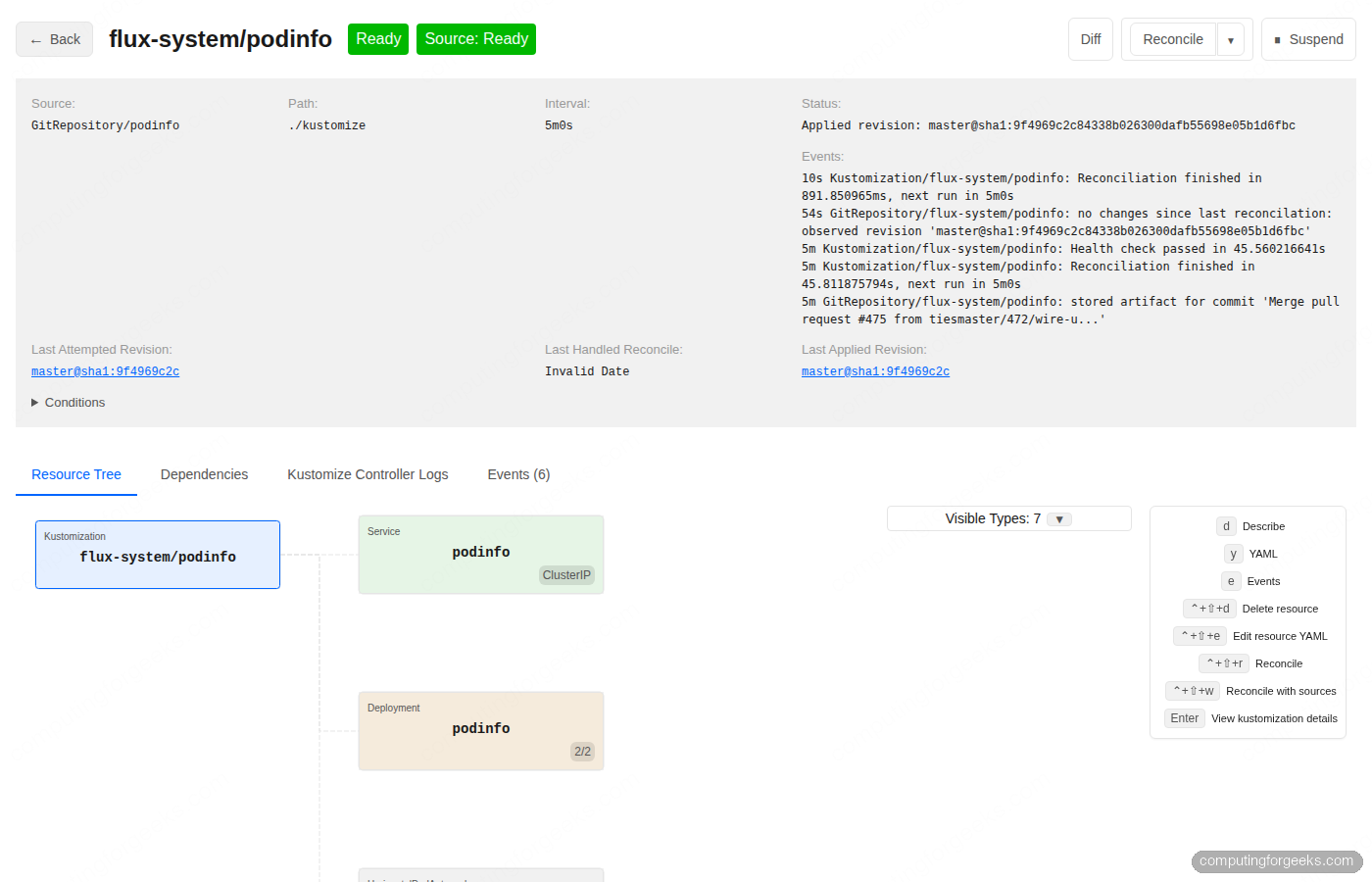1372x882 pixels.
Task: Suspend the kustomization
Action: point(1308,39)
